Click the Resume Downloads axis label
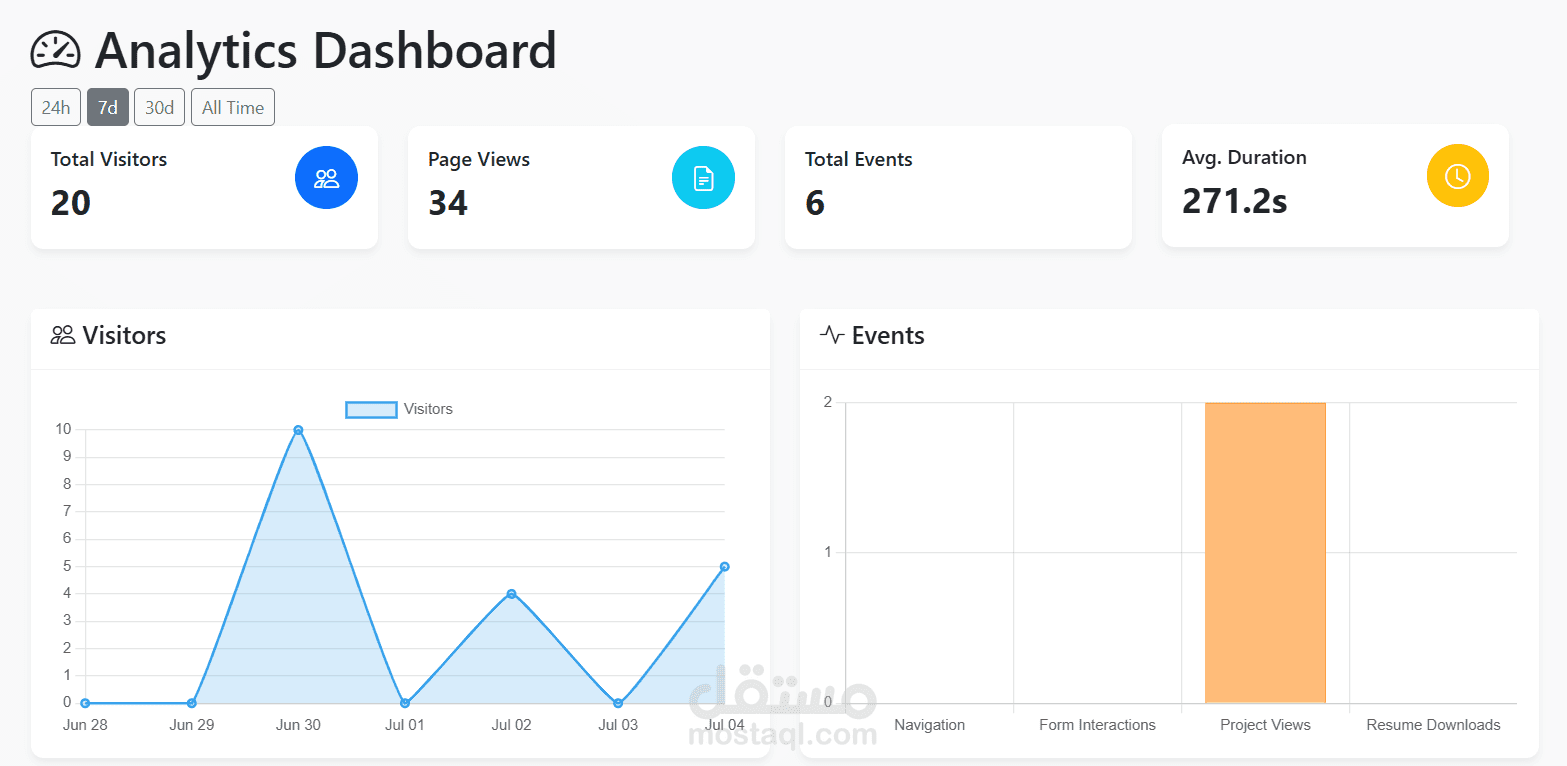Image resolution: width=1567 pixels, height=766 pixels. (x=1433, y=725)
